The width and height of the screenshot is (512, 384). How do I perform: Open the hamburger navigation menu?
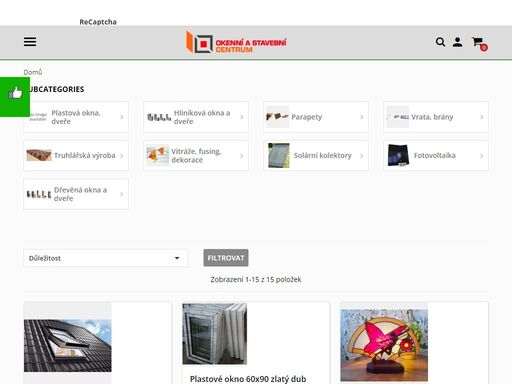[x=30, y=42]
